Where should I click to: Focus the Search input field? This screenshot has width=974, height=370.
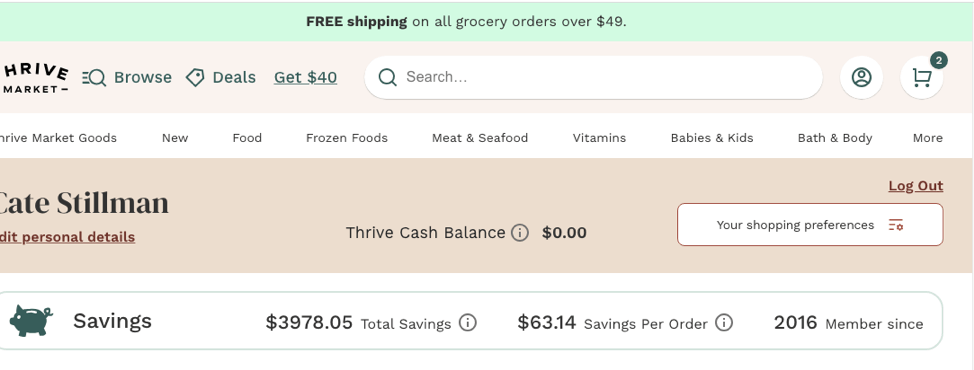tap(593, 78)
